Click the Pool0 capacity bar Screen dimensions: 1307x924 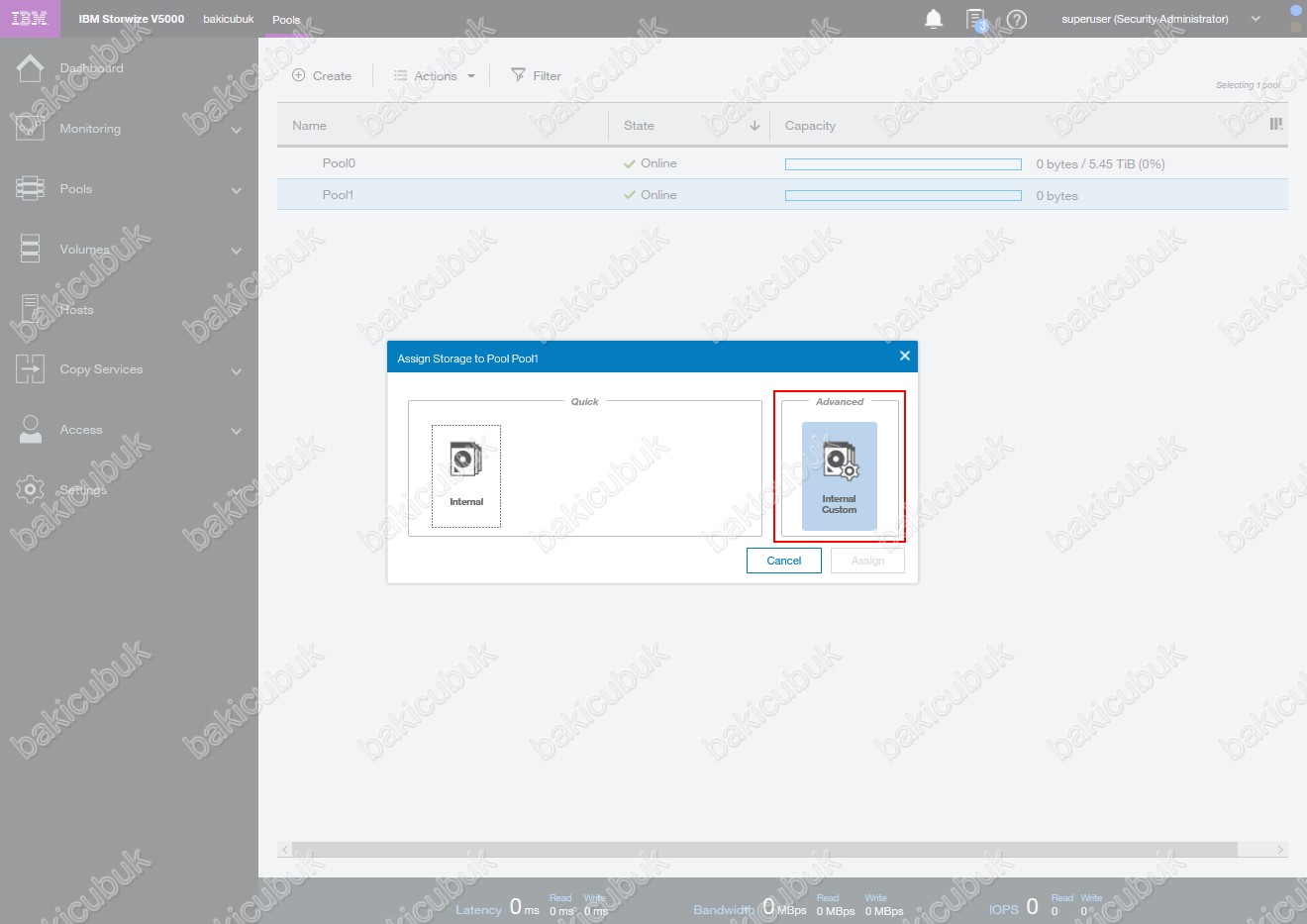[902, 164]
